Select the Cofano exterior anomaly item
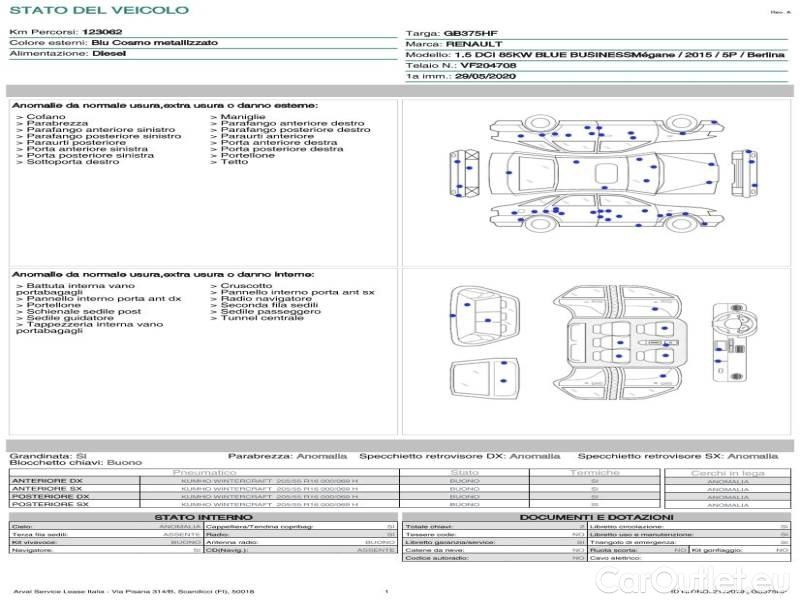This screenshot has width=800, height=600. pos(46,117)
